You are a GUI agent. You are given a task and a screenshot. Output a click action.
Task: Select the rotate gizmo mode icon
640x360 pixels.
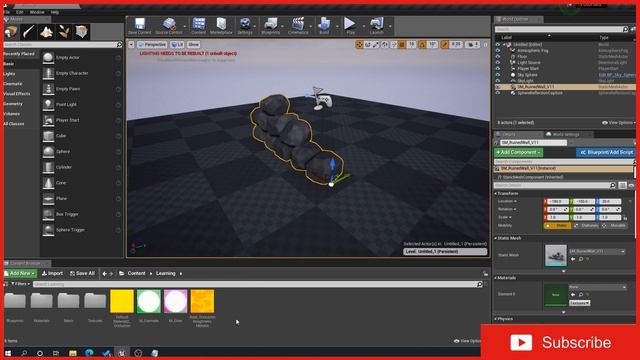click(x=368, y=44)
